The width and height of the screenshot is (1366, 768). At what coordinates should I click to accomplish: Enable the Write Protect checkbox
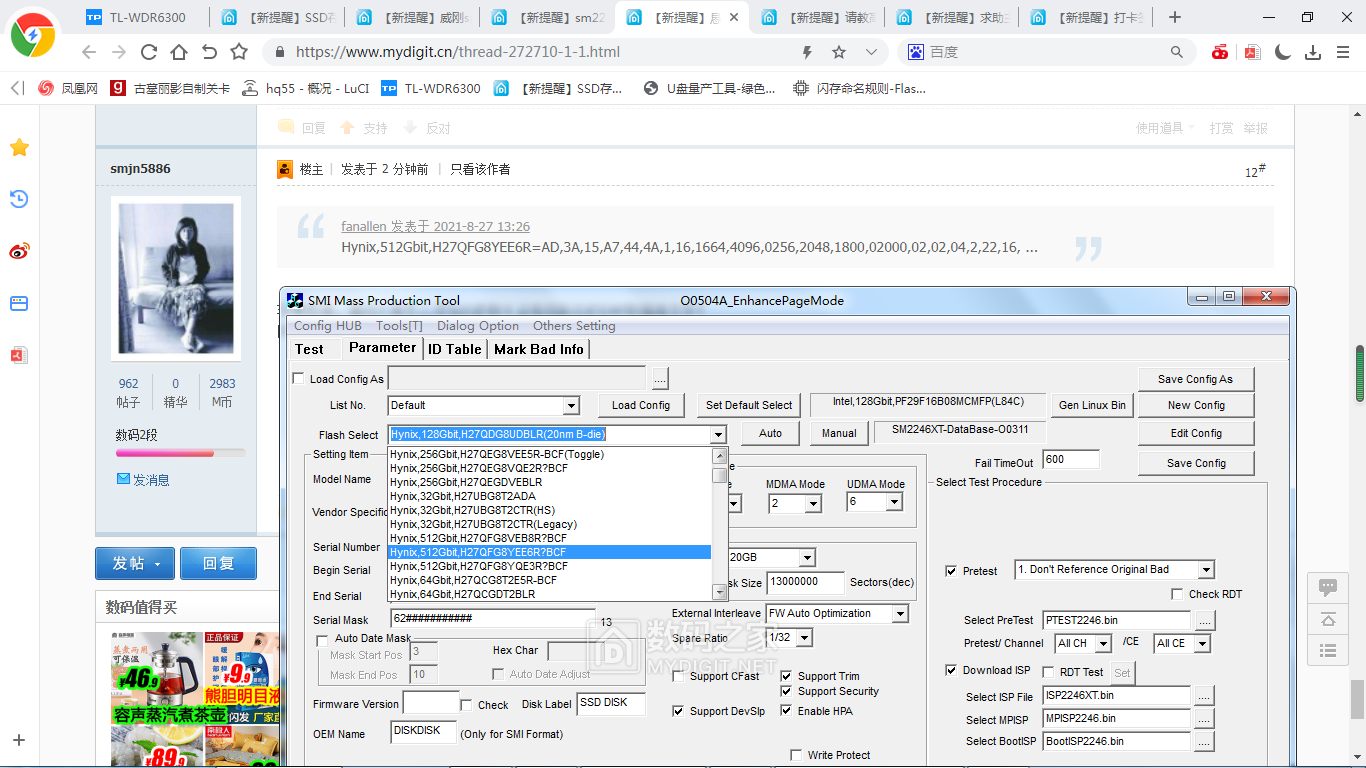click(797, 755)
